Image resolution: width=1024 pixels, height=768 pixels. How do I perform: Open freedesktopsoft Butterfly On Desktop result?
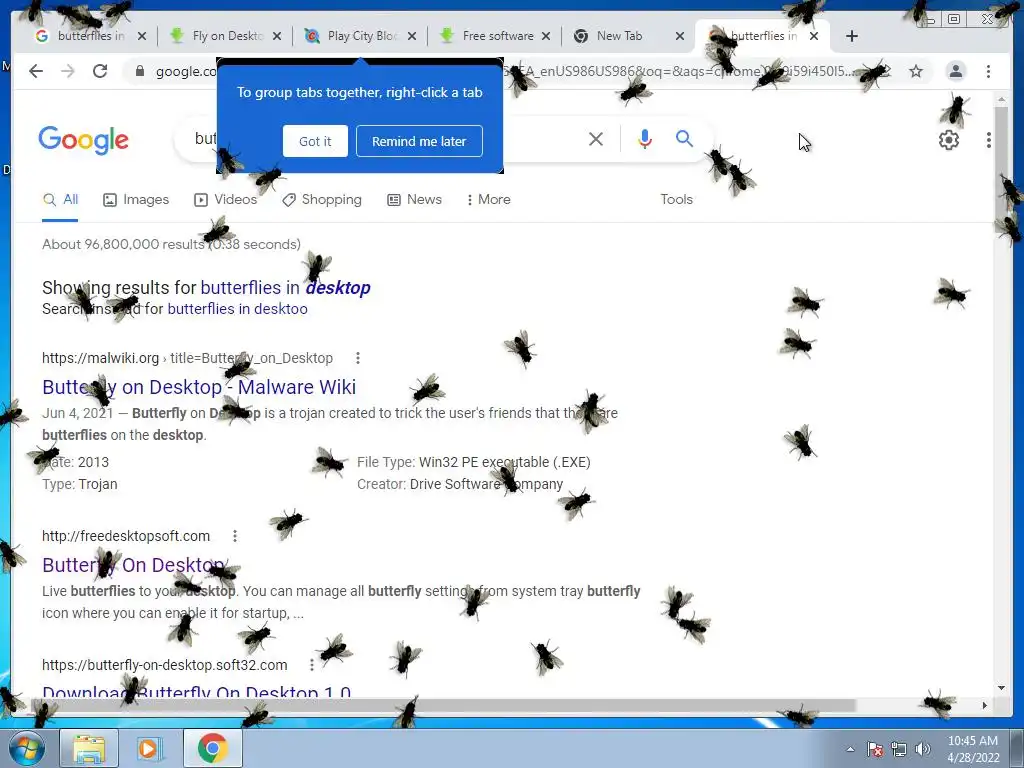point(133,565)
